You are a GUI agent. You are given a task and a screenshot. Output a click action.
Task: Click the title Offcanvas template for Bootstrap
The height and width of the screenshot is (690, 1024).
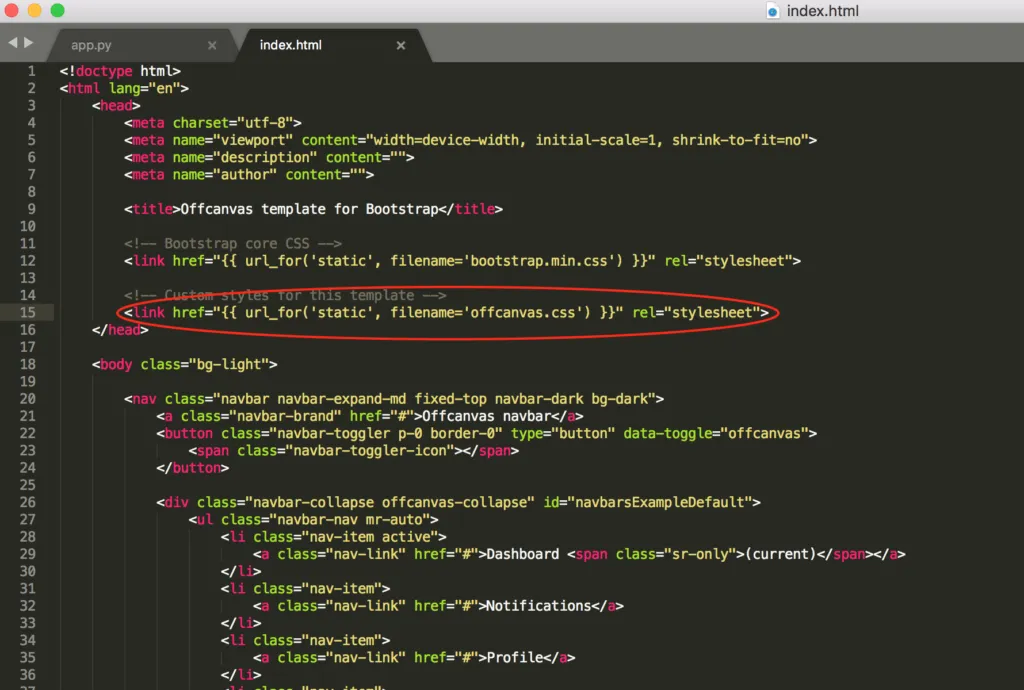tap(313, 209)
